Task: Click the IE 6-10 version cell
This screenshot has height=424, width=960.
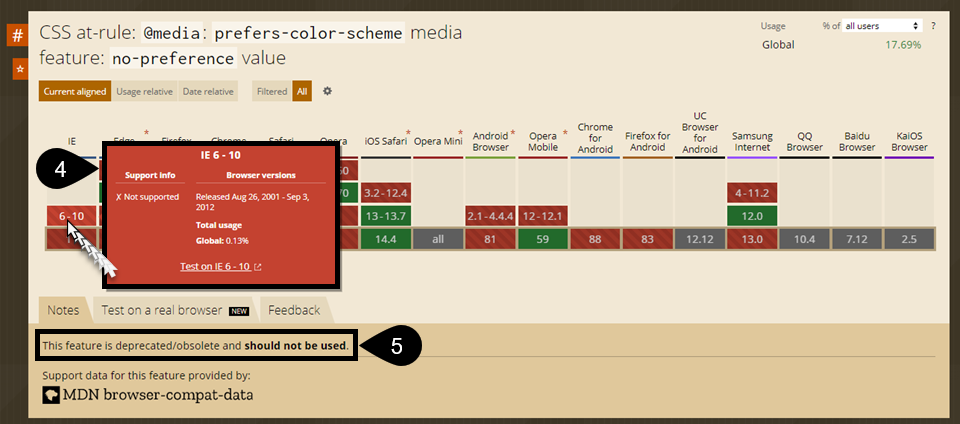Action: coord(71,216)
